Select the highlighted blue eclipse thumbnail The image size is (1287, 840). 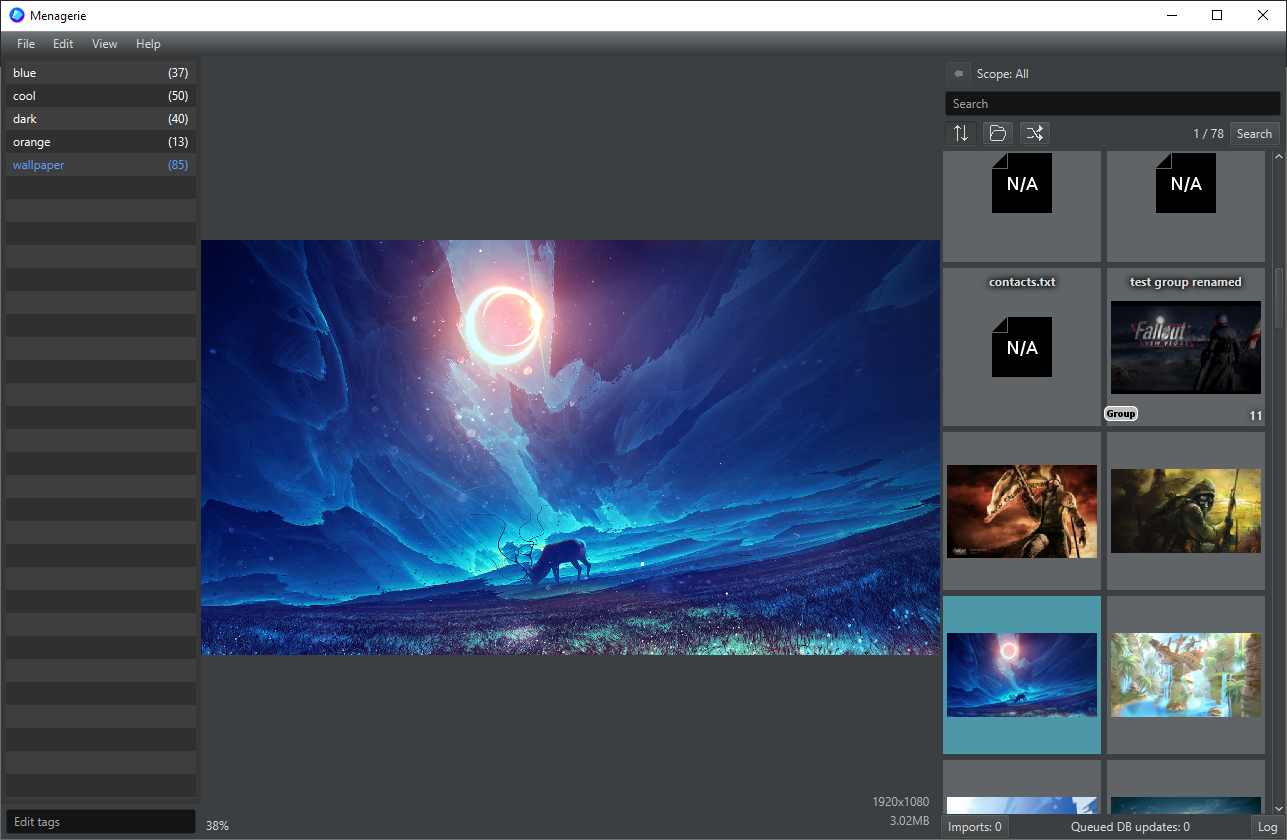pos(1022,675)
